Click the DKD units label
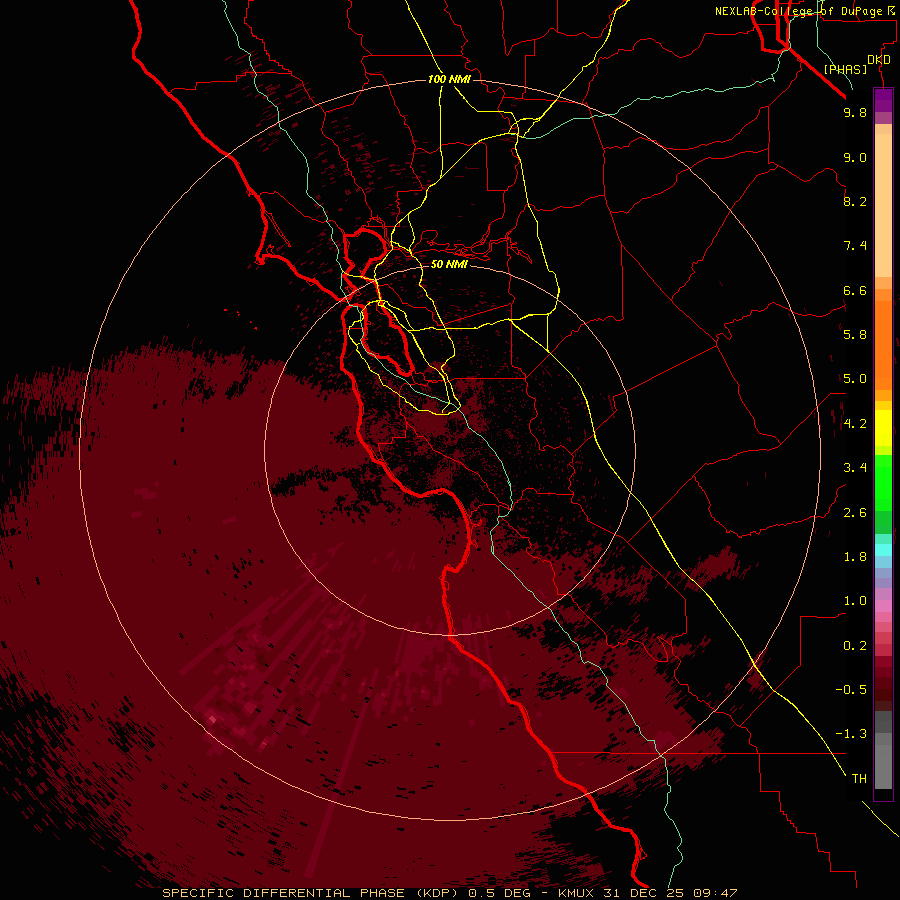 point(879,60)
